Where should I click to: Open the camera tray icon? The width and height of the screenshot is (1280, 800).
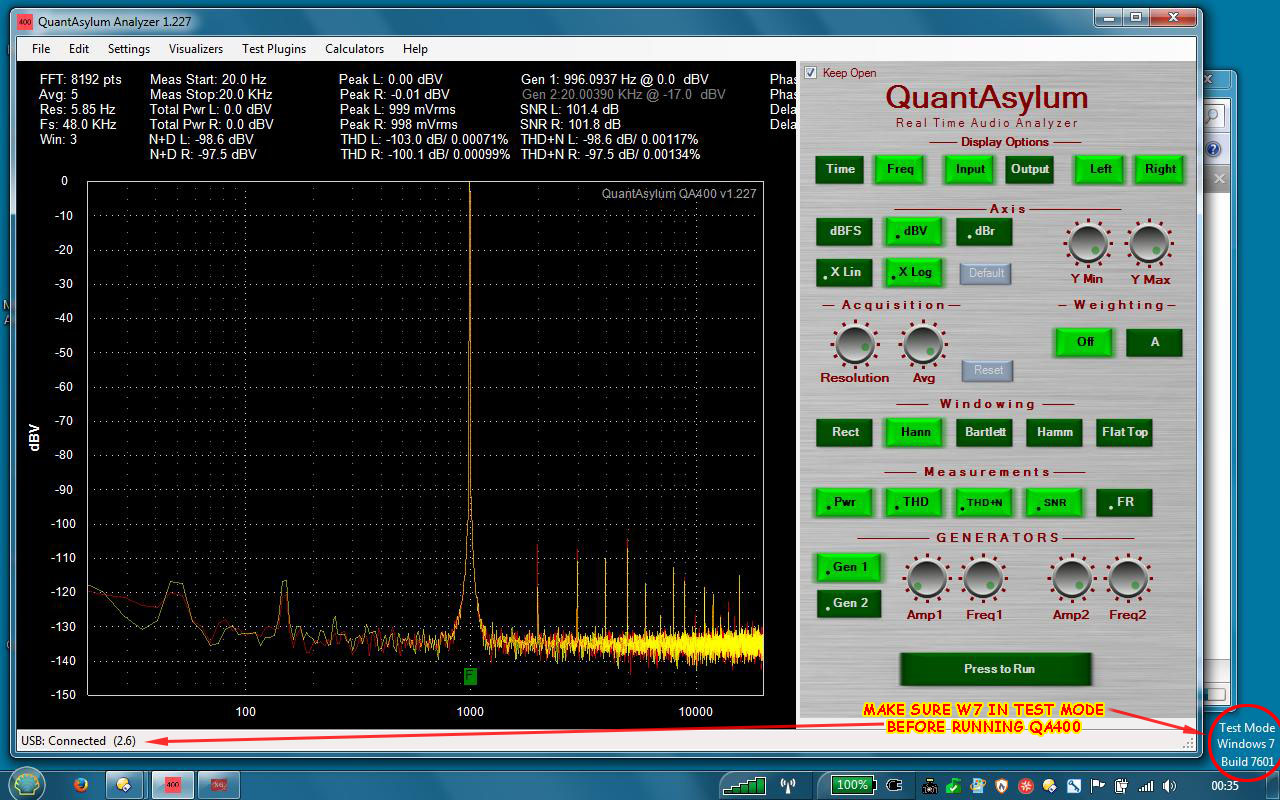[x=930, y=786]
